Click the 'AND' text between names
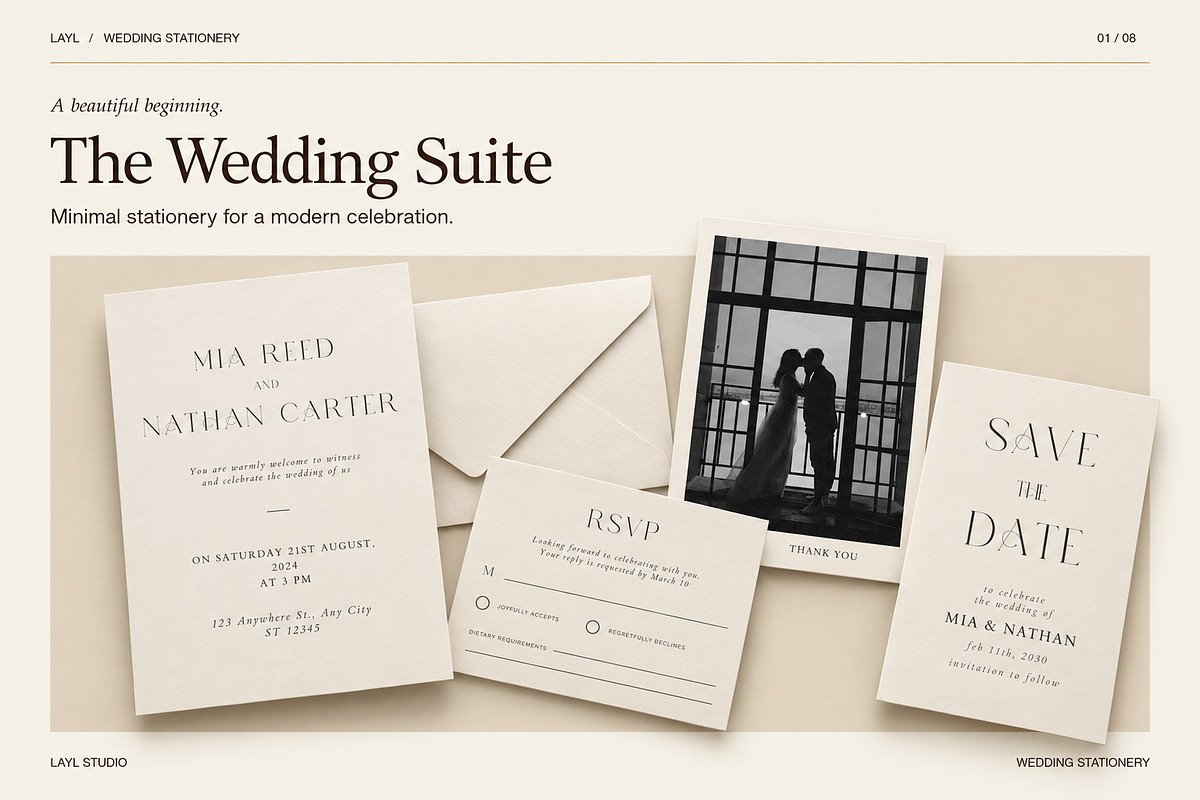 (x=266, y=384)
